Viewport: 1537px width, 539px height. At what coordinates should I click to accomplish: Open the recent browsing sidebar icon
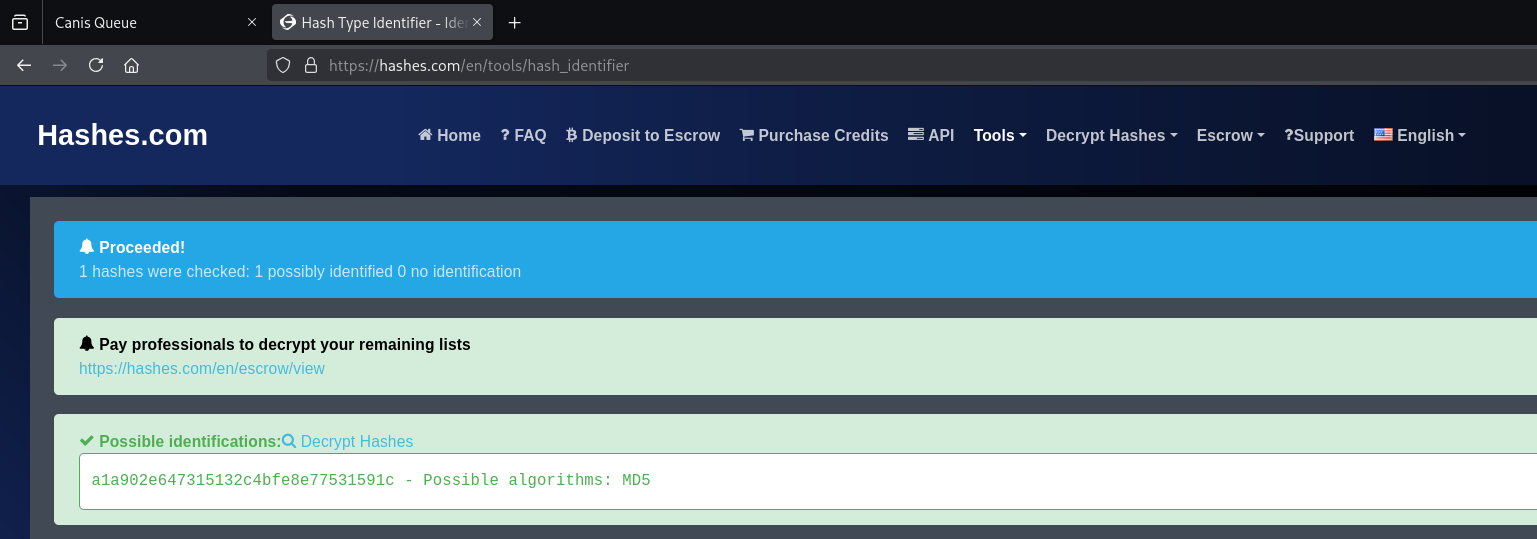pos(20,22)
